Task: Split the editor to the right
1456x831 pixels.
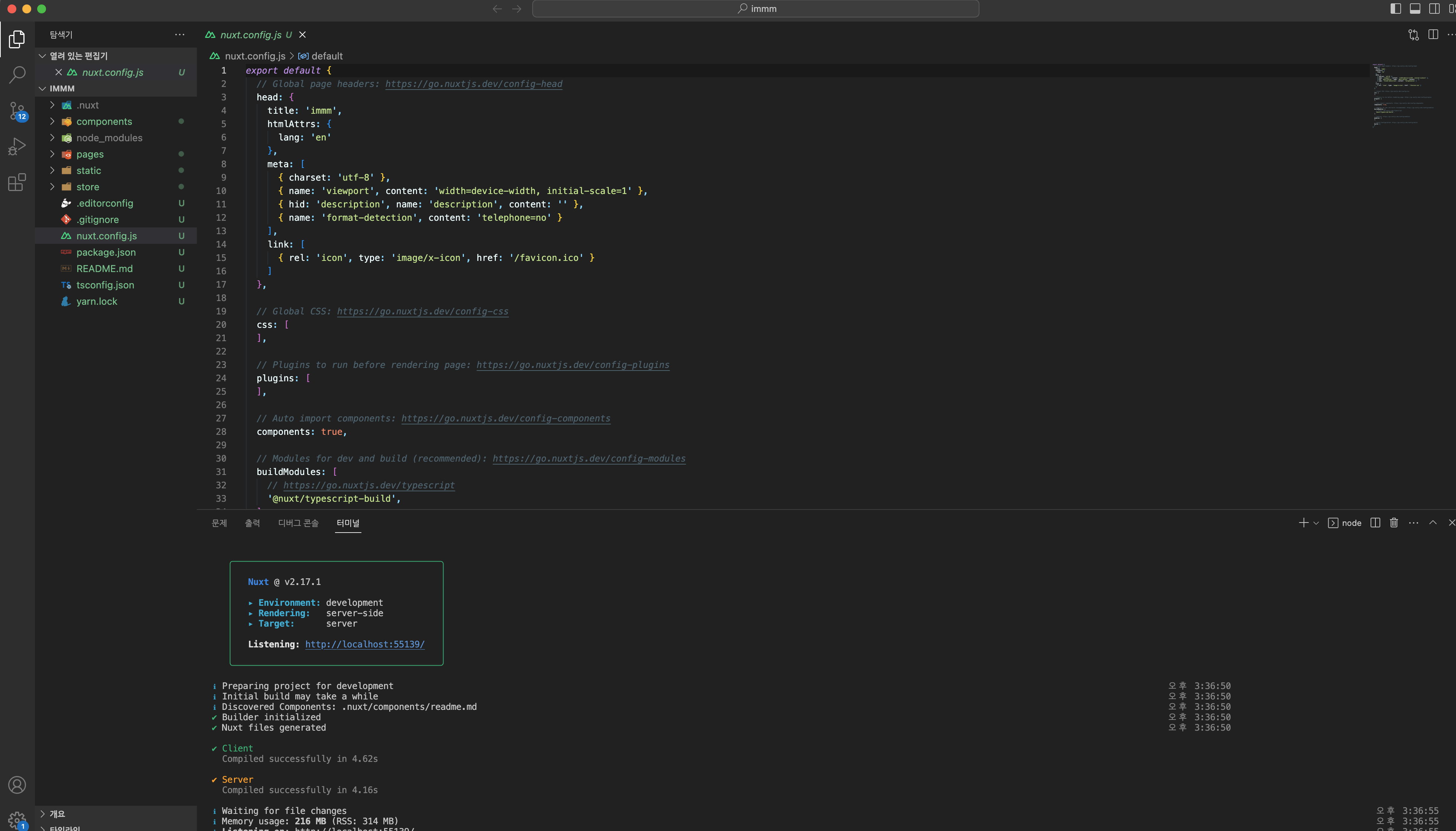Action: [x=1433, y=35]
